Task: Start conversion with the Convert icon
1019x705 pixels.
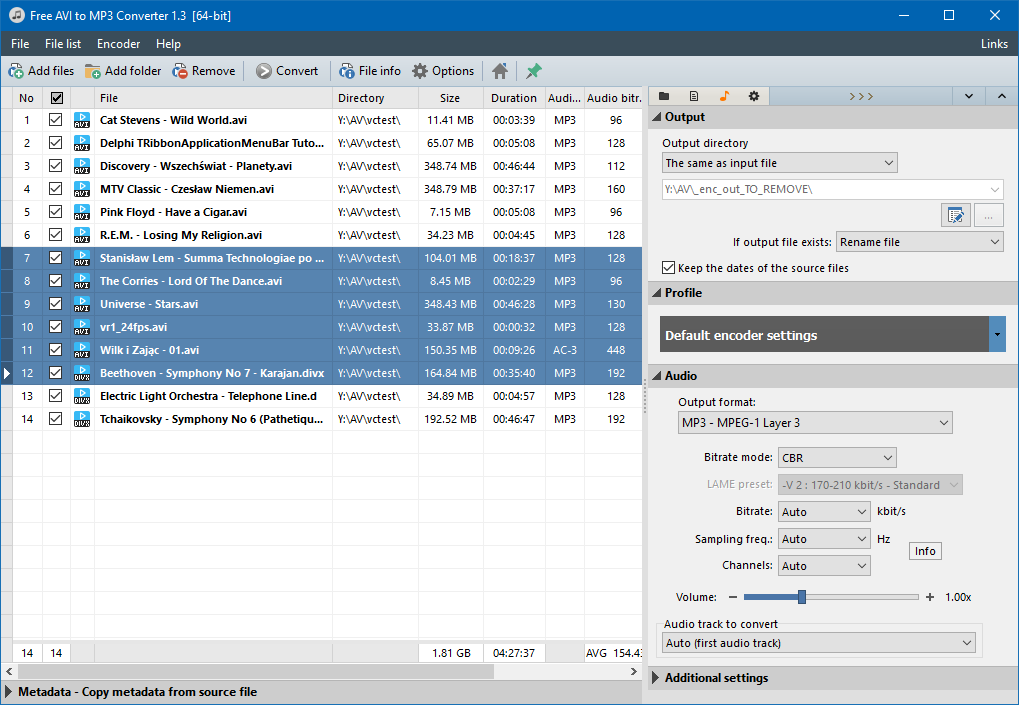Action: click(x=263, y=71)
